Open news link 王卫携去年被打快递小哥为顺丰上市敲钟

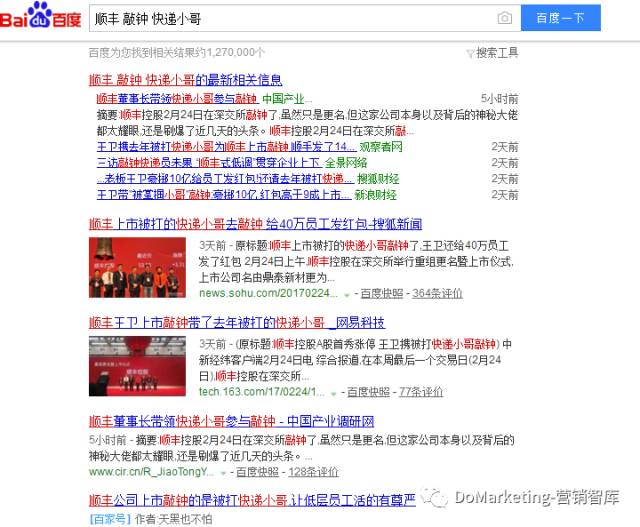(227, 147)
